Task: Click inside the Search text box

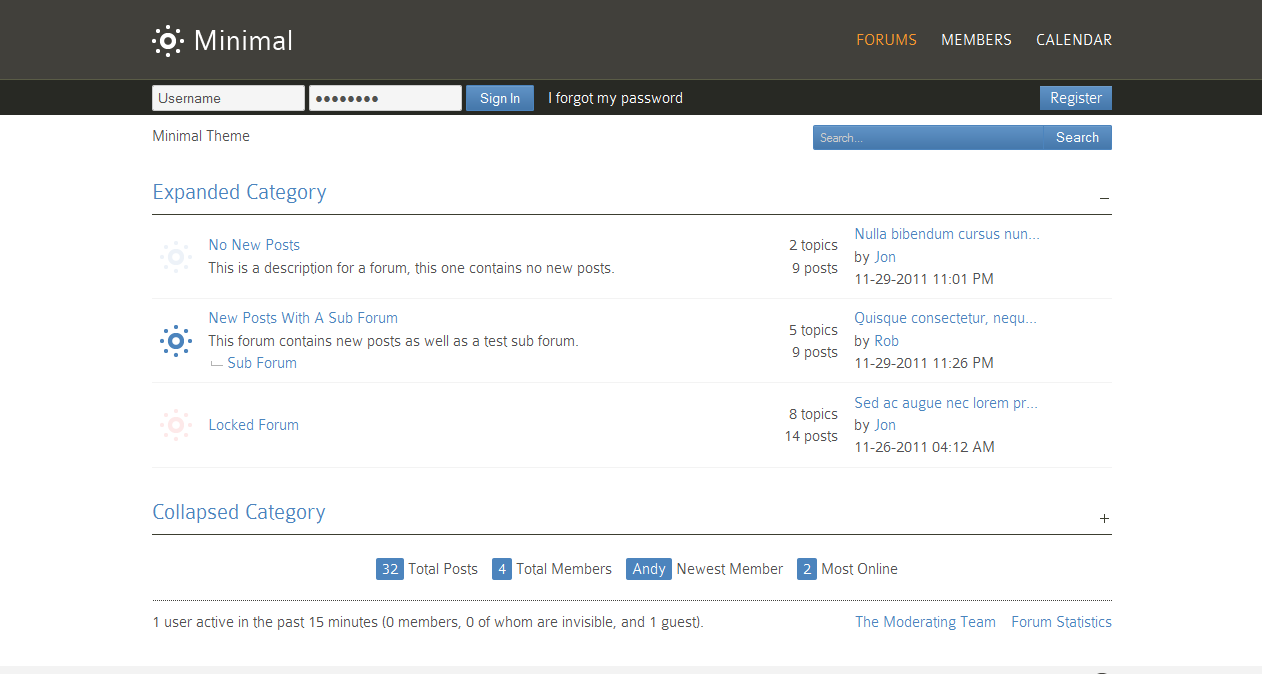Action: pyautogui.click(x=927, y=138)
